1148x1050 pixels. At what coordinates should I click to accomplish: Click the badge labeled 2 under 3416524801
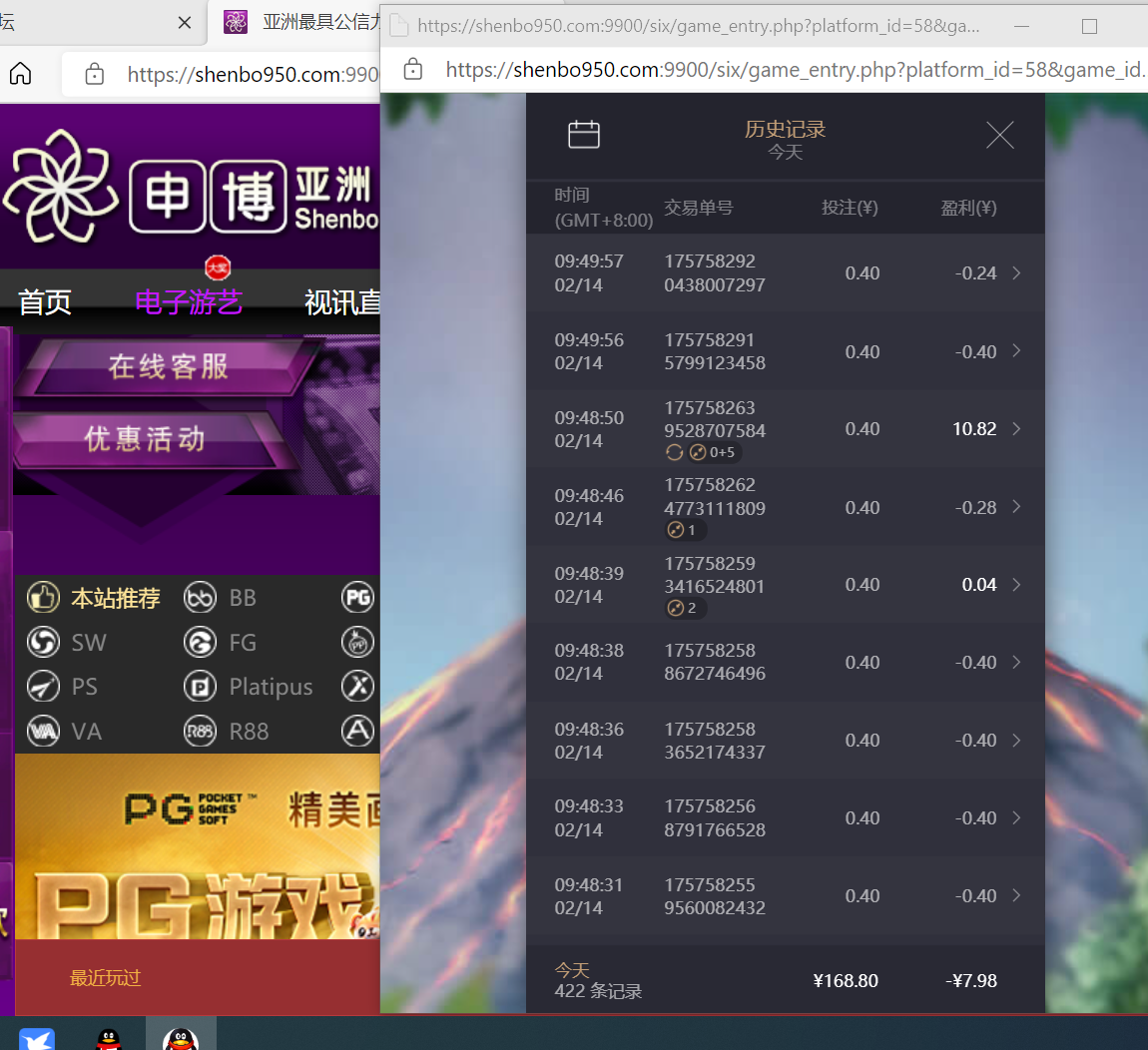(x=685, y=608)
